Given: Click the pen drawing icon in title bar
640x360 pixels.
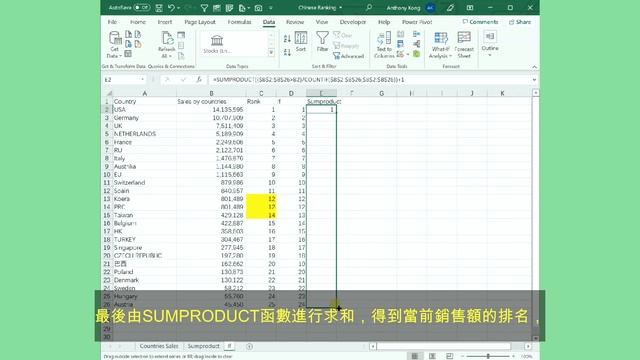Looking at the screenshot, I should tap(450, 8).
